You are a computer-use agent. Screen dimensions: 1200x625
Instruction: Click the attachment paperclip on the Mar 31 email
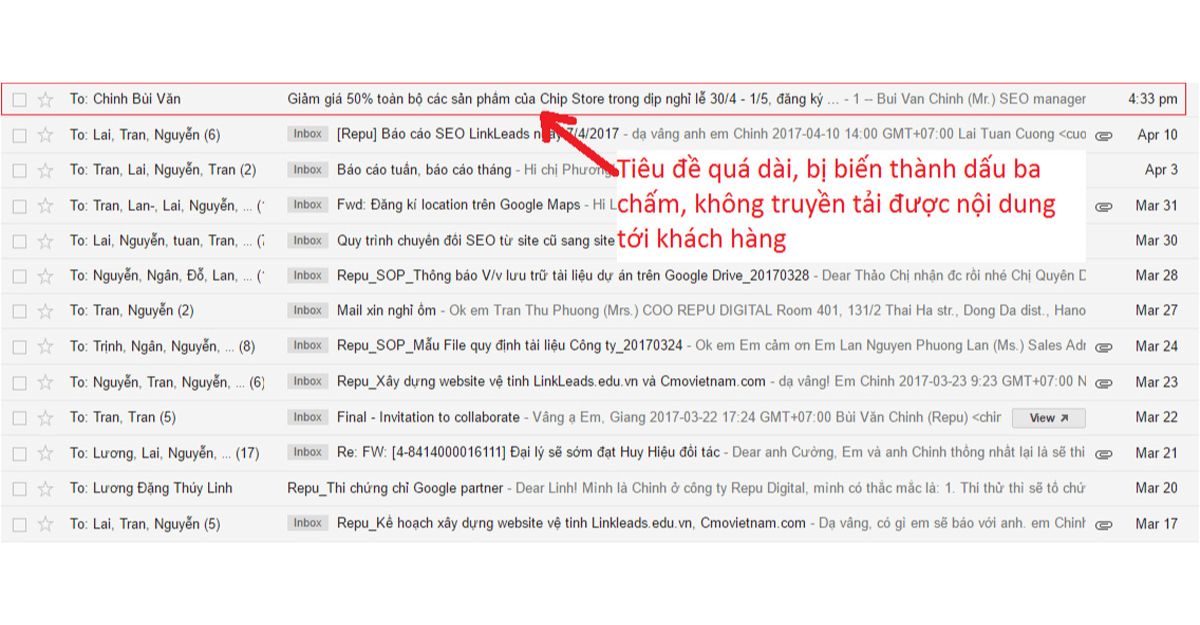1103,206
